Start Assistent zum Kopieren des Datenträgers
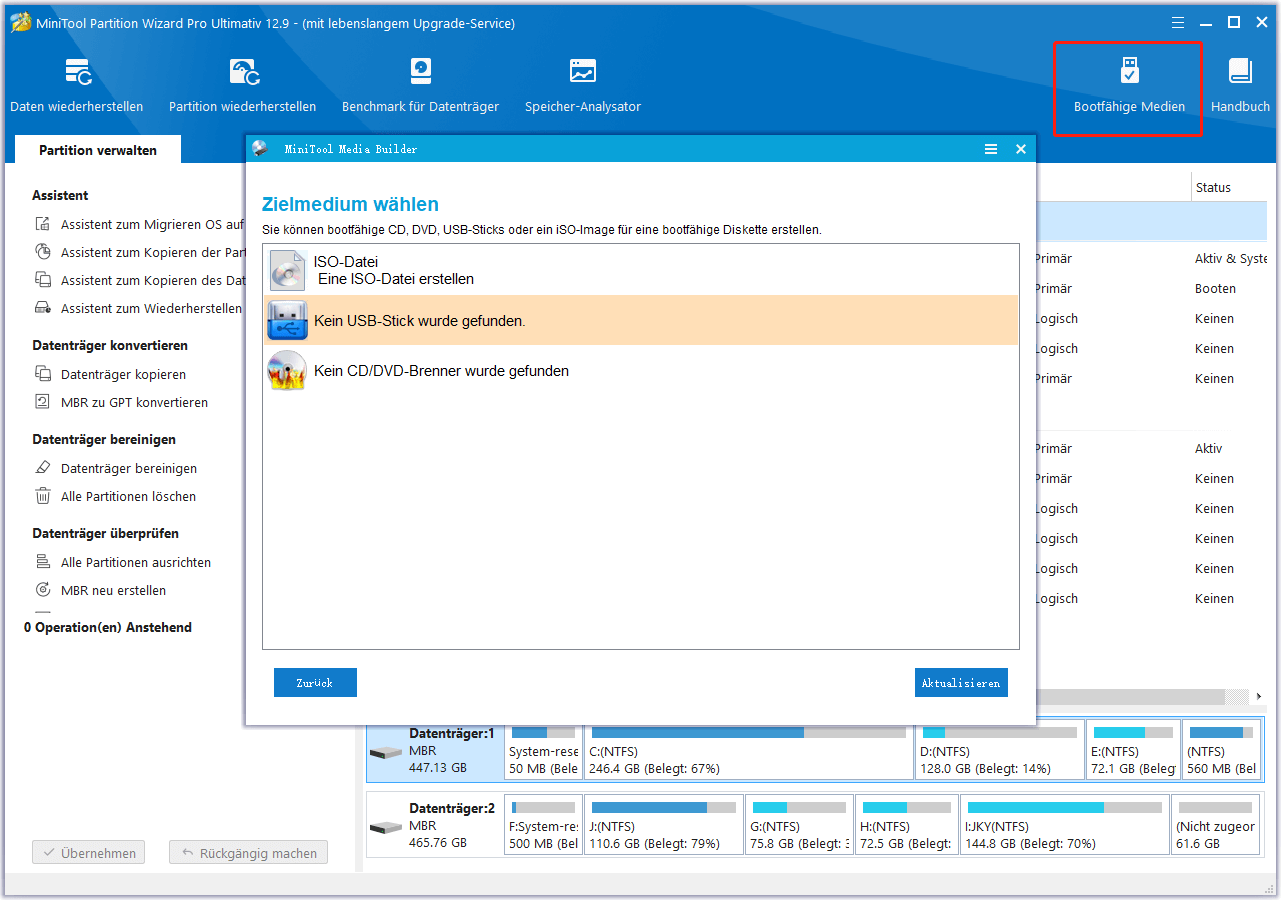 (139, 281)
